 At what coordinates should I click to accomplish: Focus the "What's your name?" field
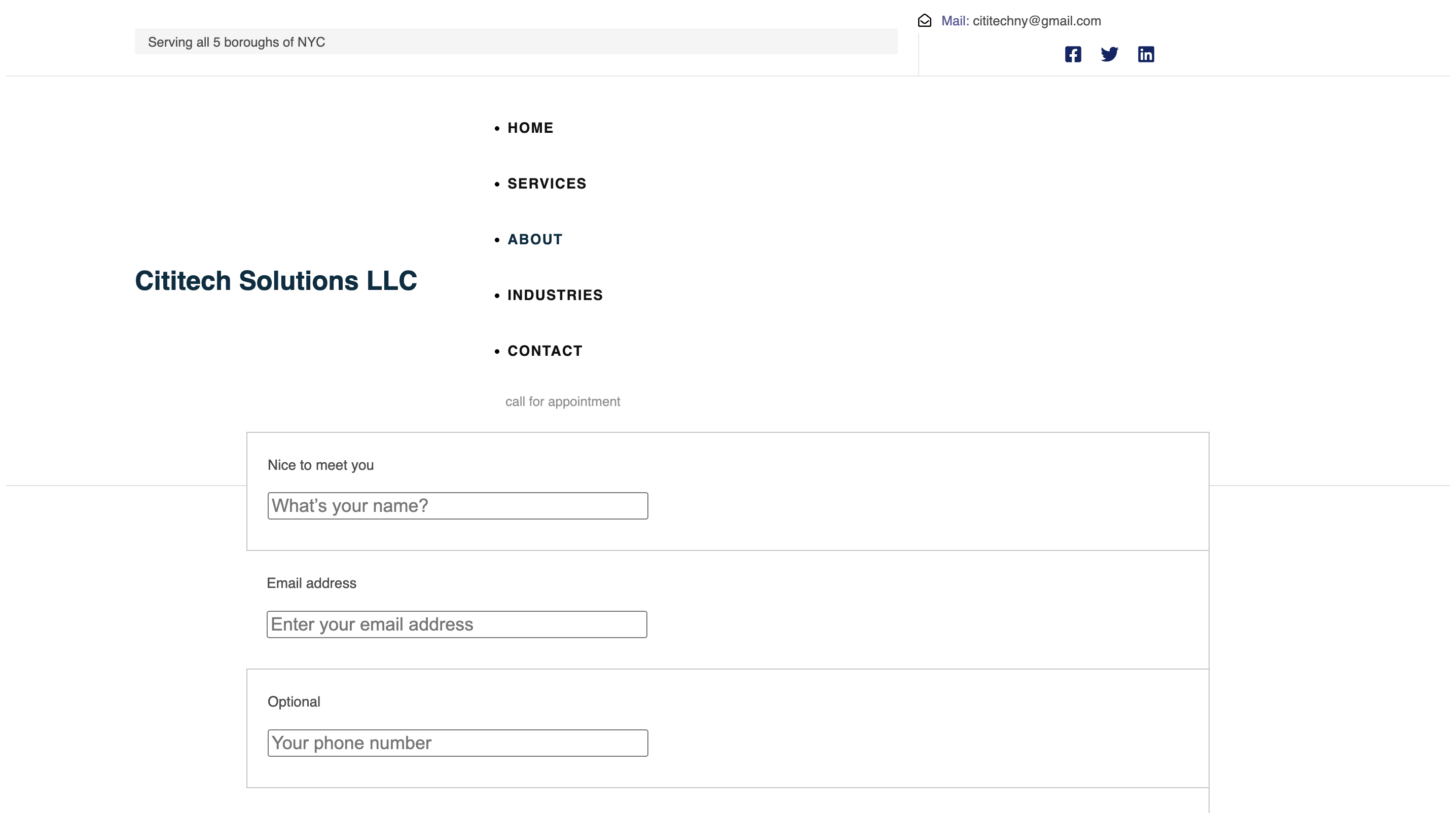(457, 506)
